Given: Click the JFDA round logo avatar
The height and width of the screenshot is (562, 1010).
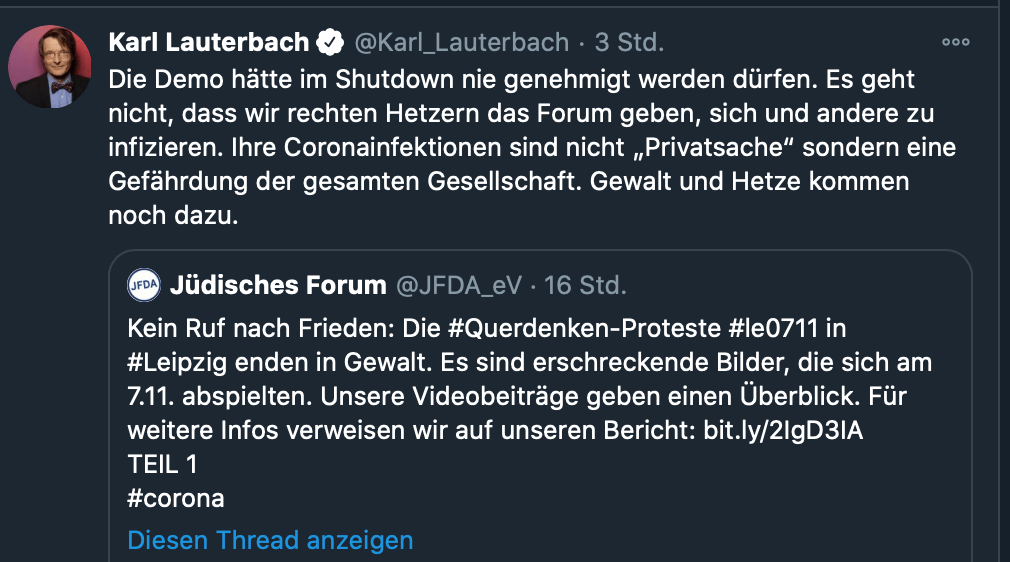Looking at the screenshot, I should [x=144, y=285].
